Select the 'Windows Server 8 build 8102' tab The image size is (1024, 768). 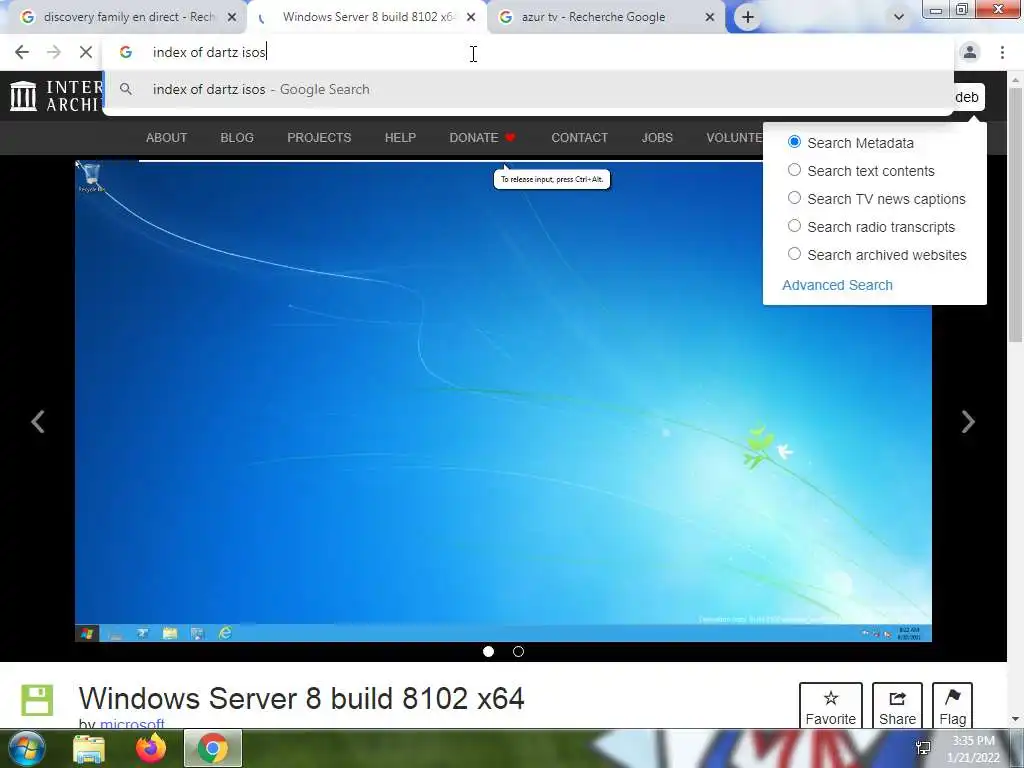pyautogui.click(x=367, y=17)
